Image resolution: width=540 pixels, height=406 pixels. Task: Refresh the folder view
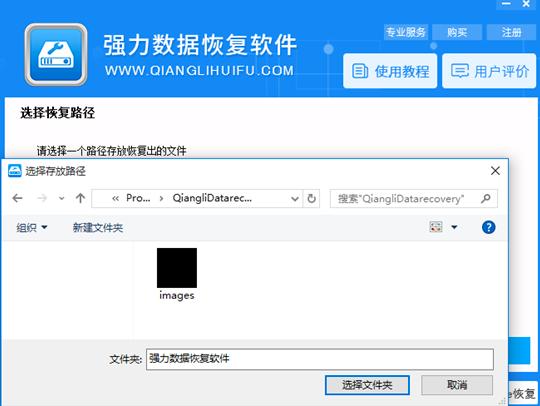tap(311, 199)
